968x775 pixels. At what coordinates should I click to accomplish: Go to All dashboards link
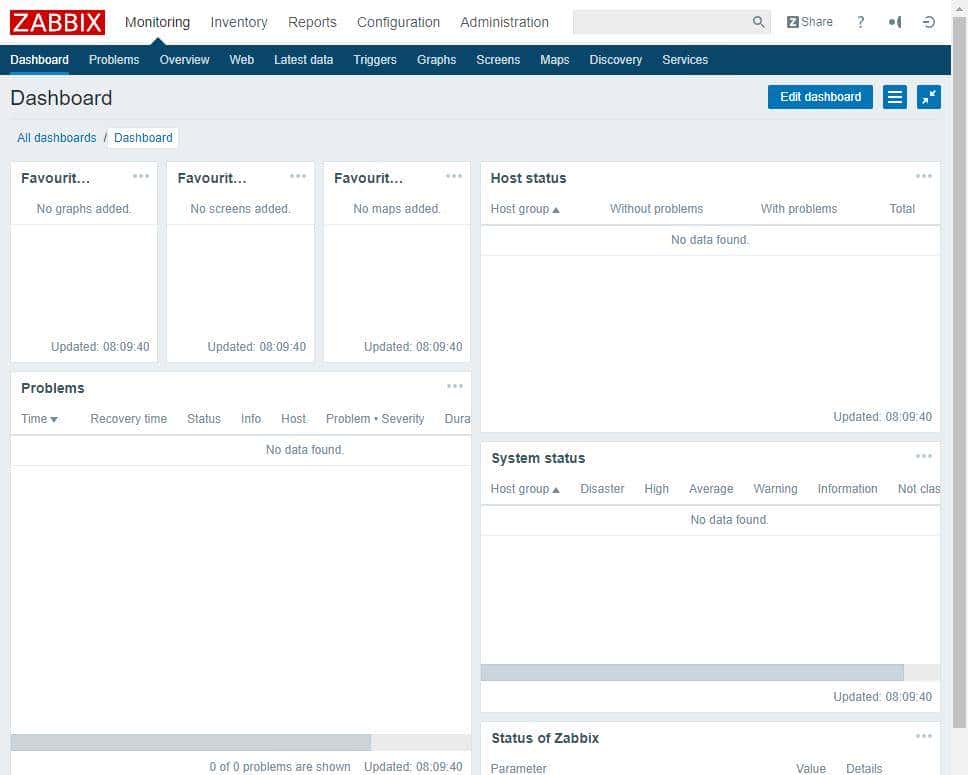coord(57,138)
